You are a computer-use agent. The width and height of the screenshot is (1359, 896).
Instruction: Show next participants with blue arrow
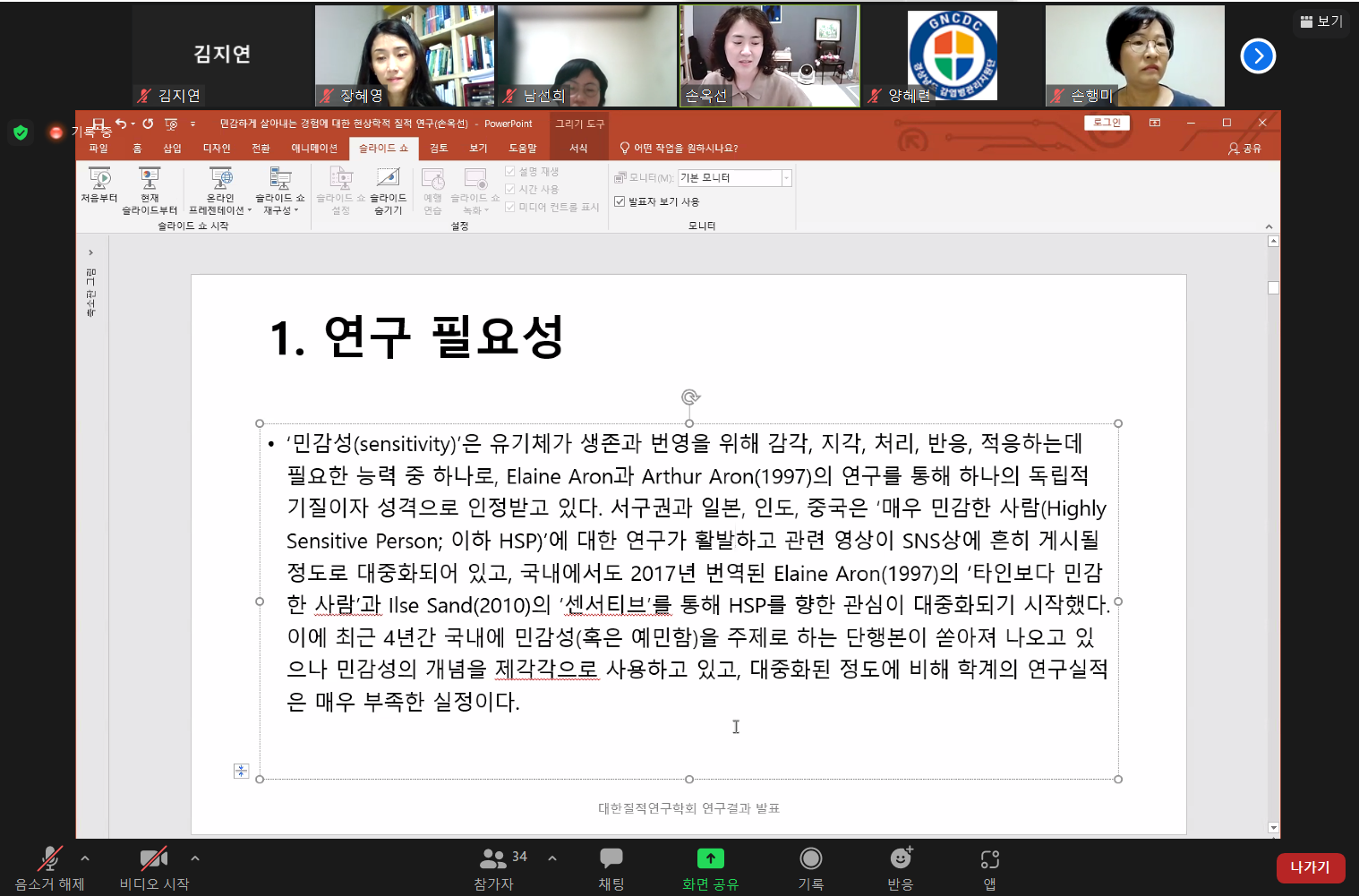(1258, 56)
